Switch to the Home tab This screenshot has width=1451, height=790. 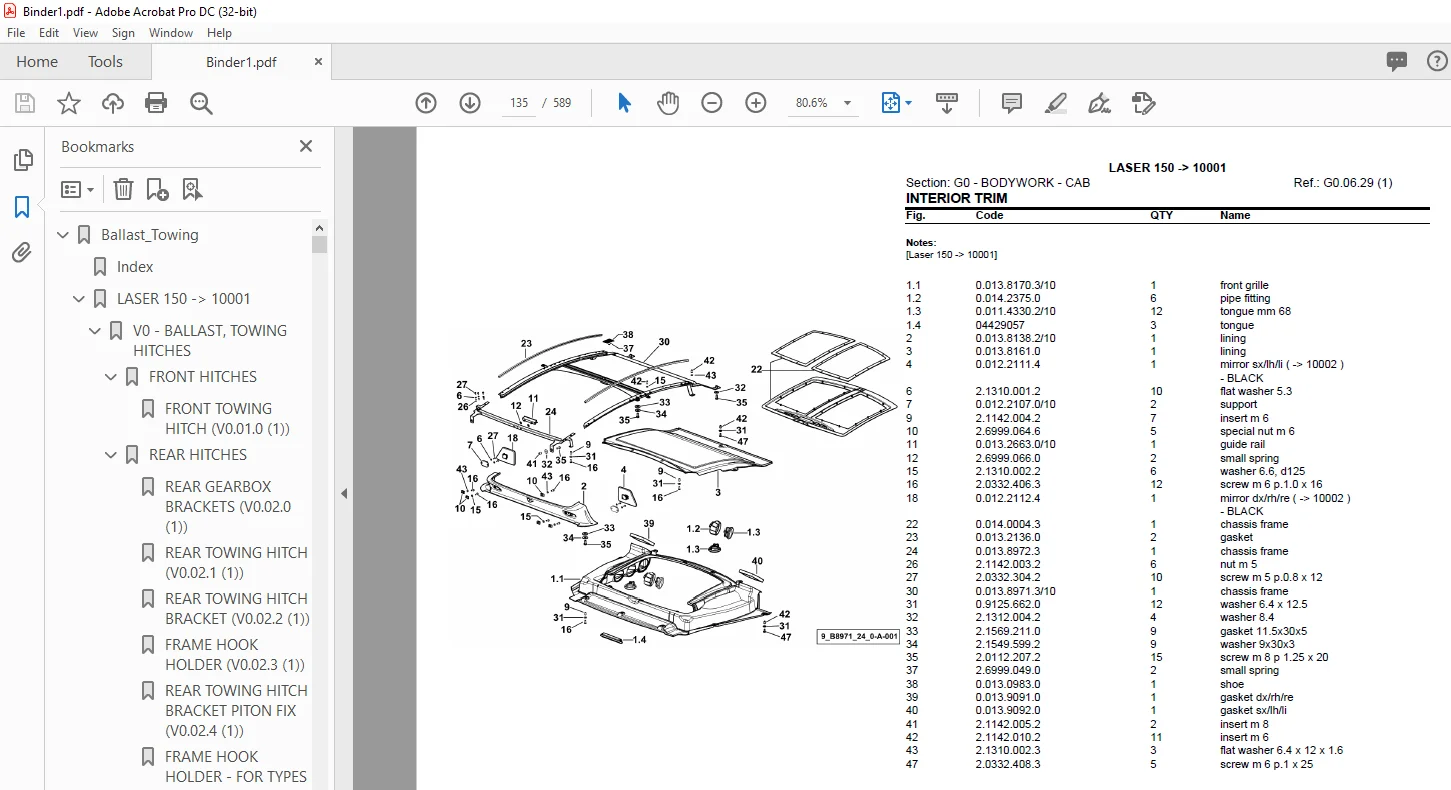pos(37,62)
